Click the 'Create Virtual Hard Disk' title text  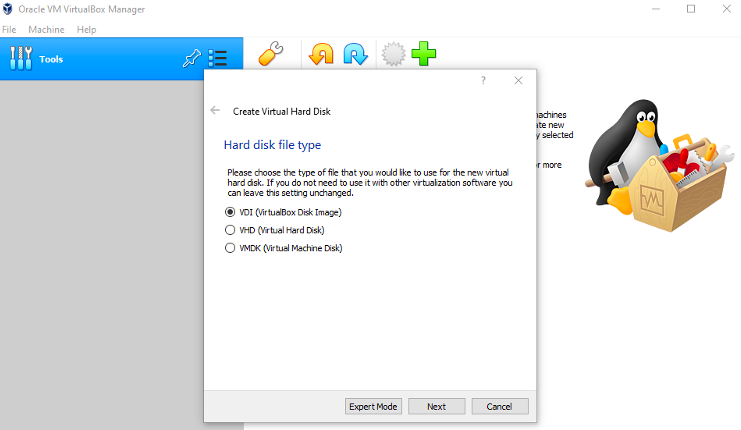click(x=282, y=112)
